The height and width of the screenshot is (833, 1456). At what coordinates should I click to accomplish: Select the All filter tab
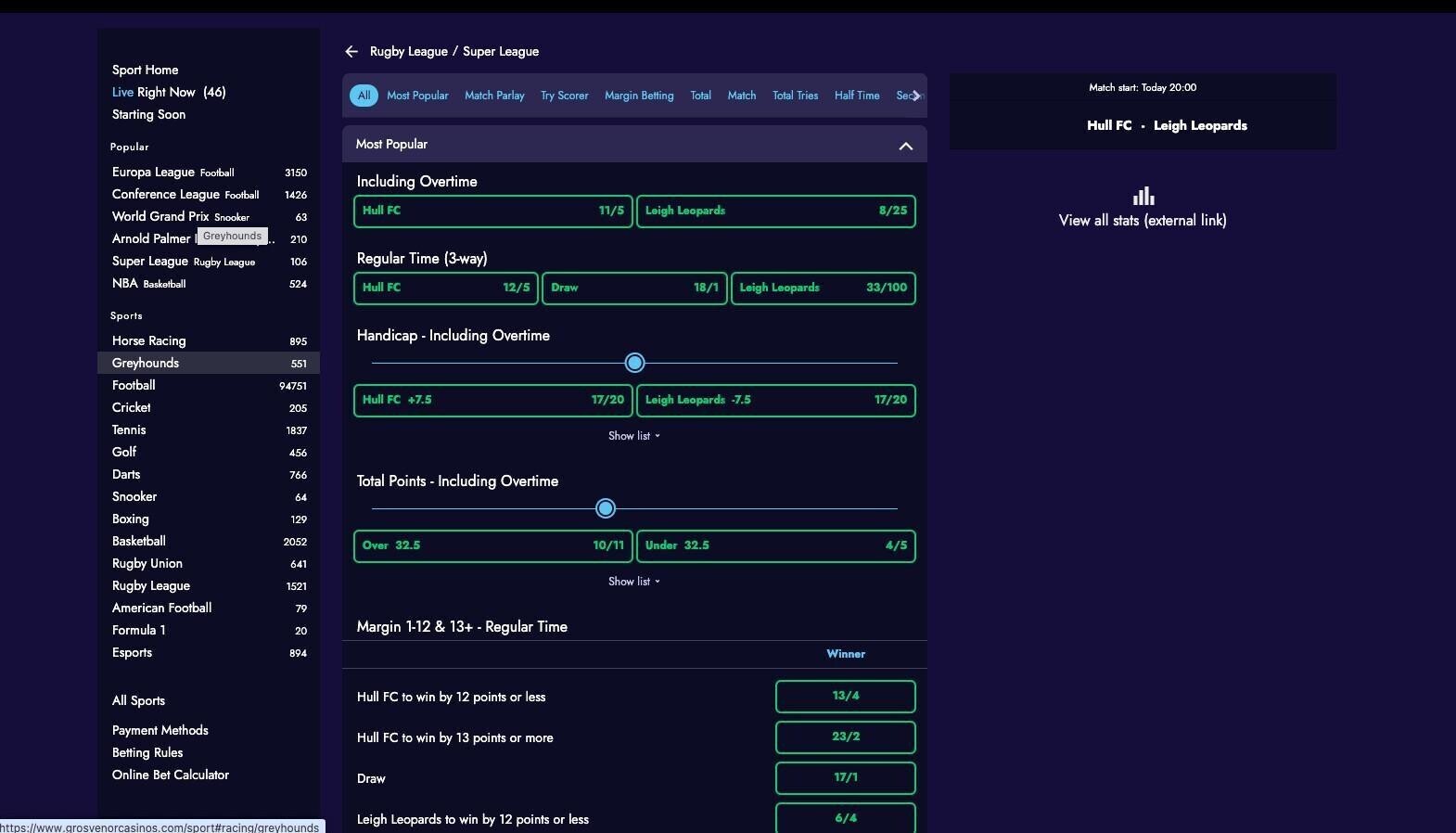364,96
